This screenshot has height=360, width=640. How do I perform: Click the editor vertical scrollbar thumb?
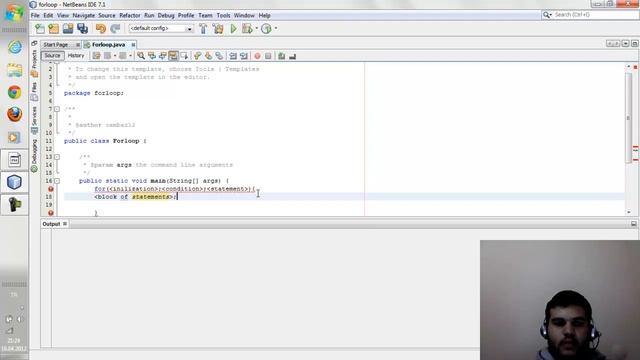tap(628, 118)
